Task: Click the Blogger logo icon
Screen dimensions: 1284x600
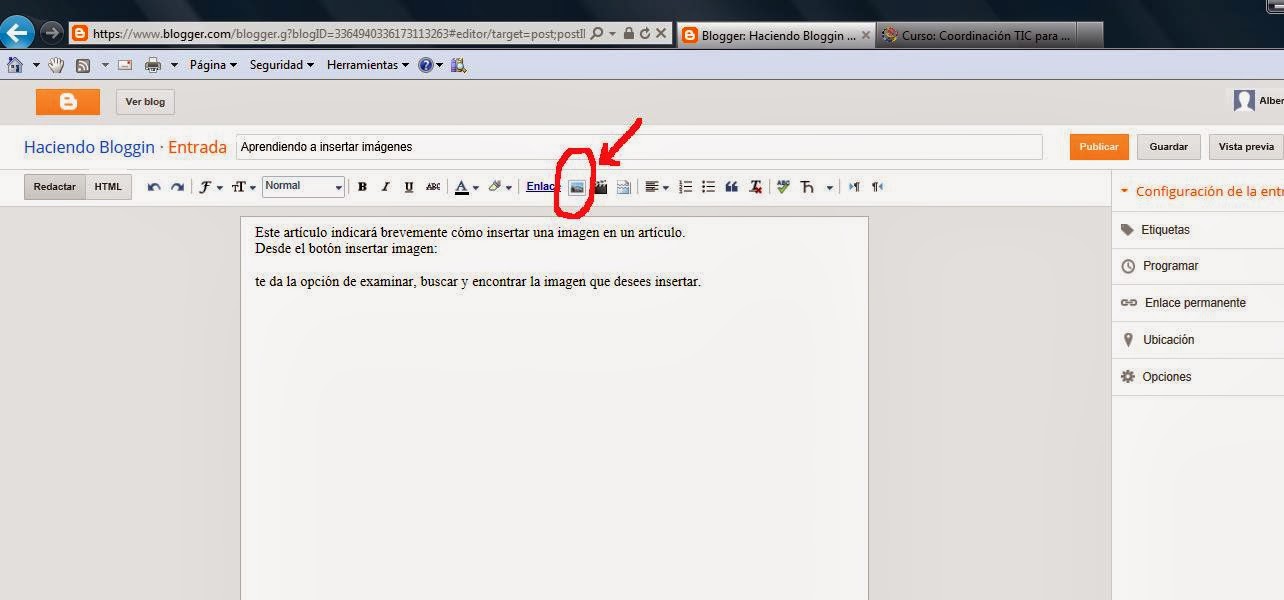Action: click(67, 101)
